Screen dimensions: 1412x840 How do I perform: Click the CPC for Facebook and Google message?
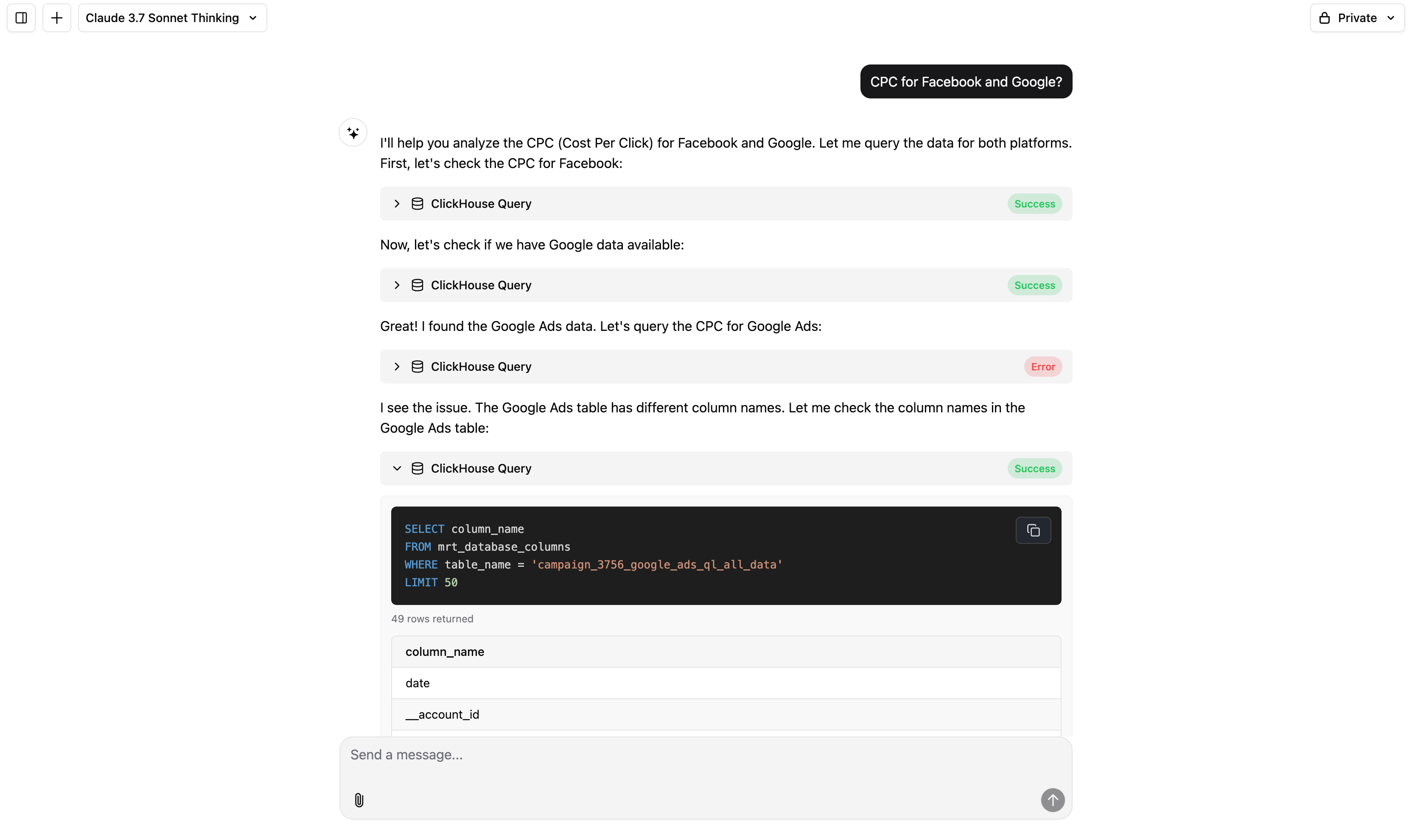966,82
